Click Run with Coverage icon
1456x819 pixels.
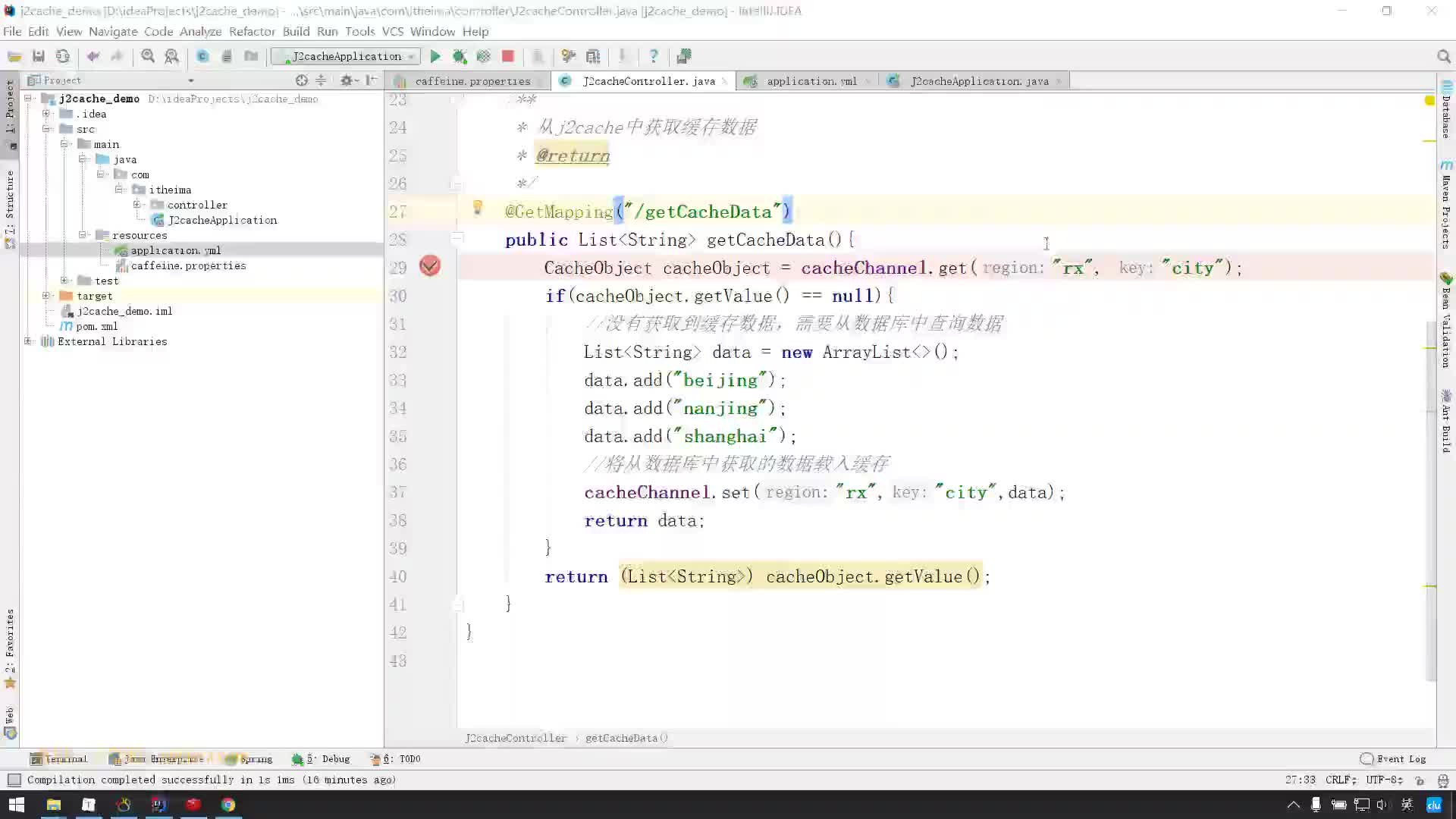tap(484, 56)
